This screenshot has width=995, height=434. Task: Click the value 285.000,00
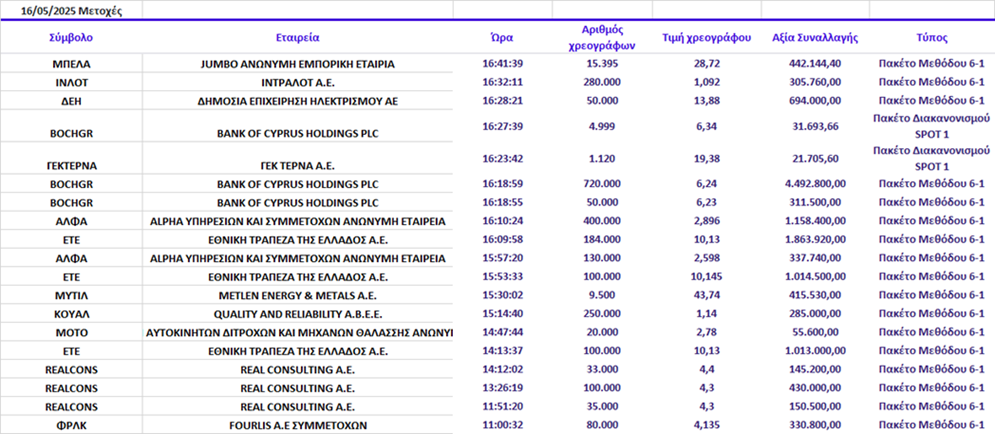click(815, 313)
